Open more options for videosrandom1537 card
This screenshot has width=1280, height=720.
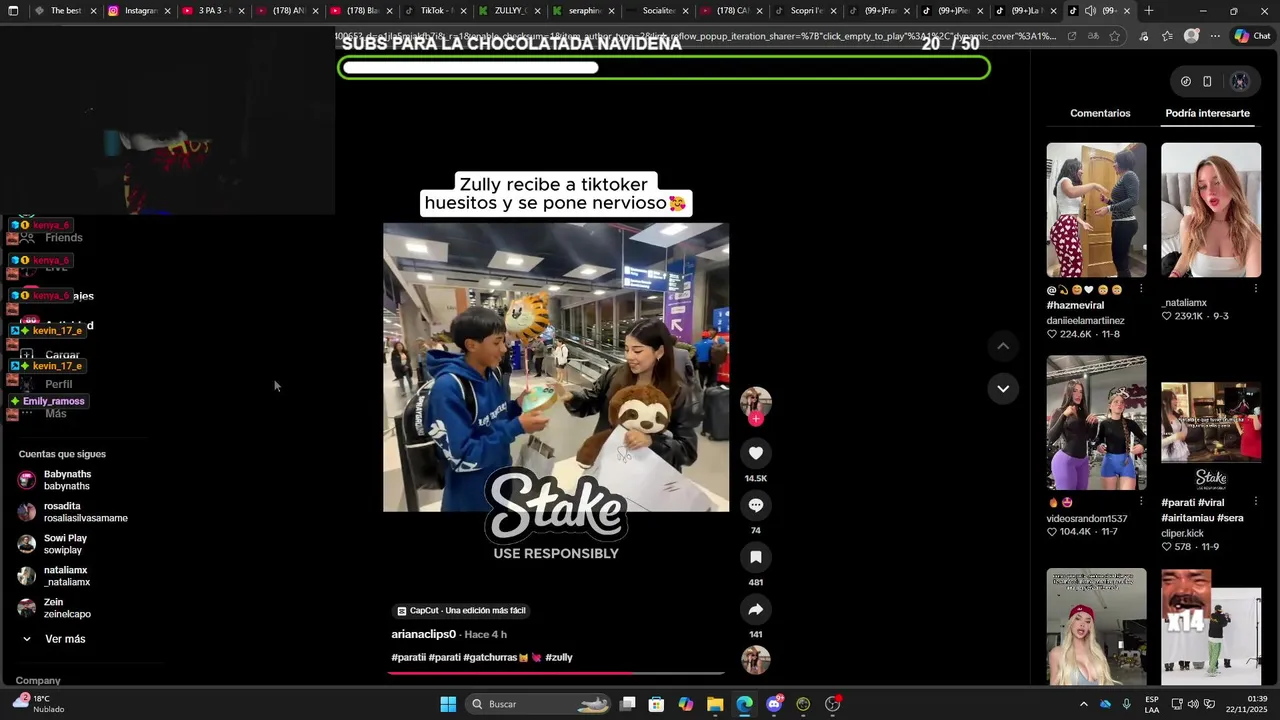tap(1141, 502)
